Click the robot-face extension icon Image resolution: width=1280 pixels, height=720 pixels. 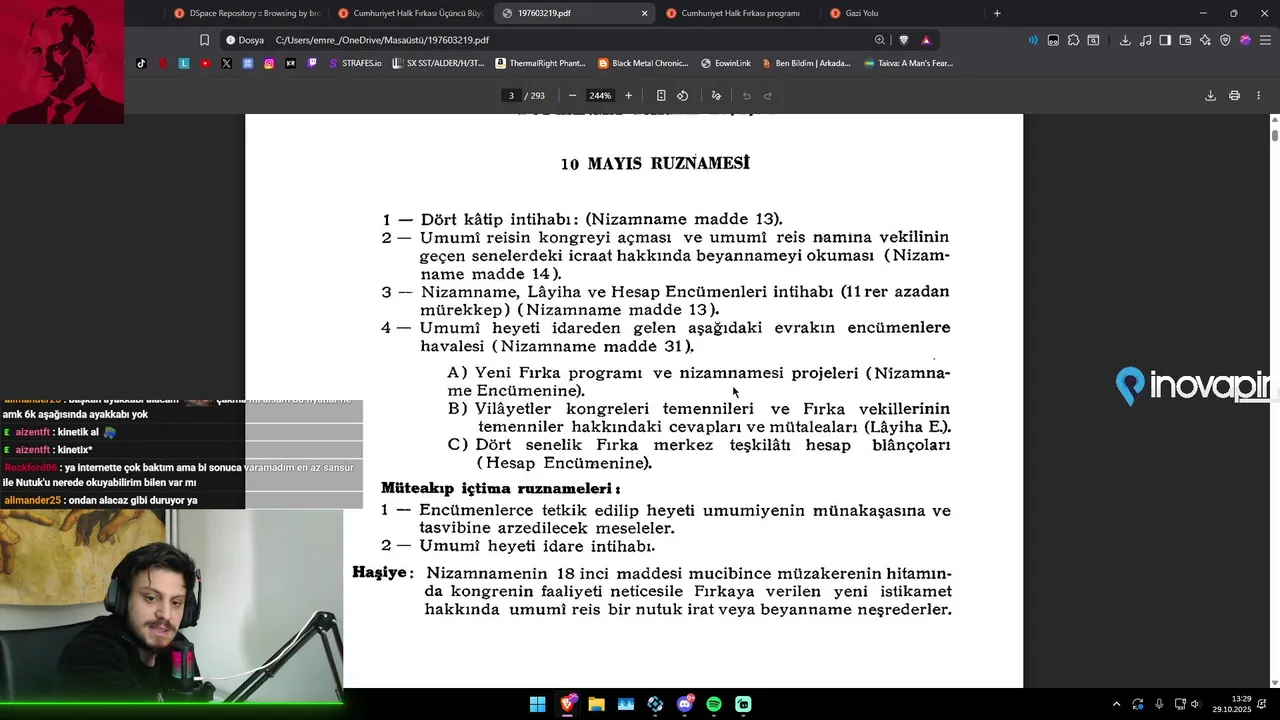(1053, 40)
